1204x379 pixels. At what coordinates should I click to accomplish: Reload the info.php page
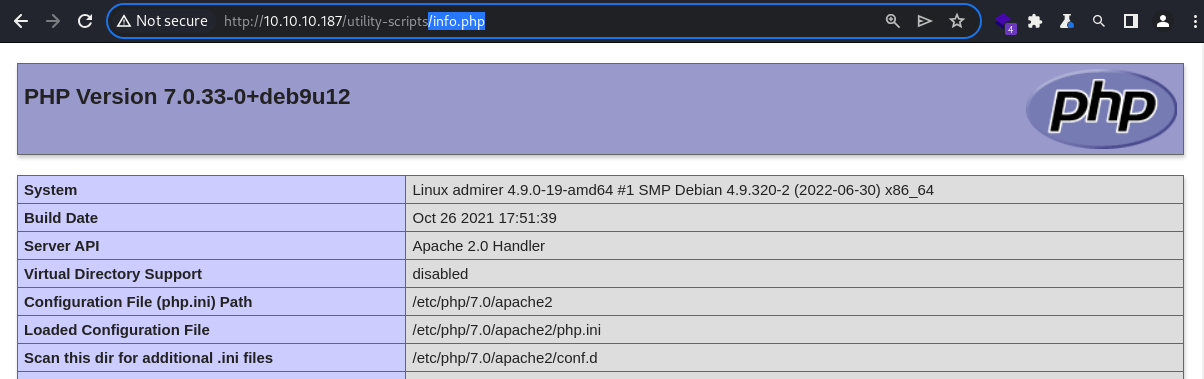[85, 20]
